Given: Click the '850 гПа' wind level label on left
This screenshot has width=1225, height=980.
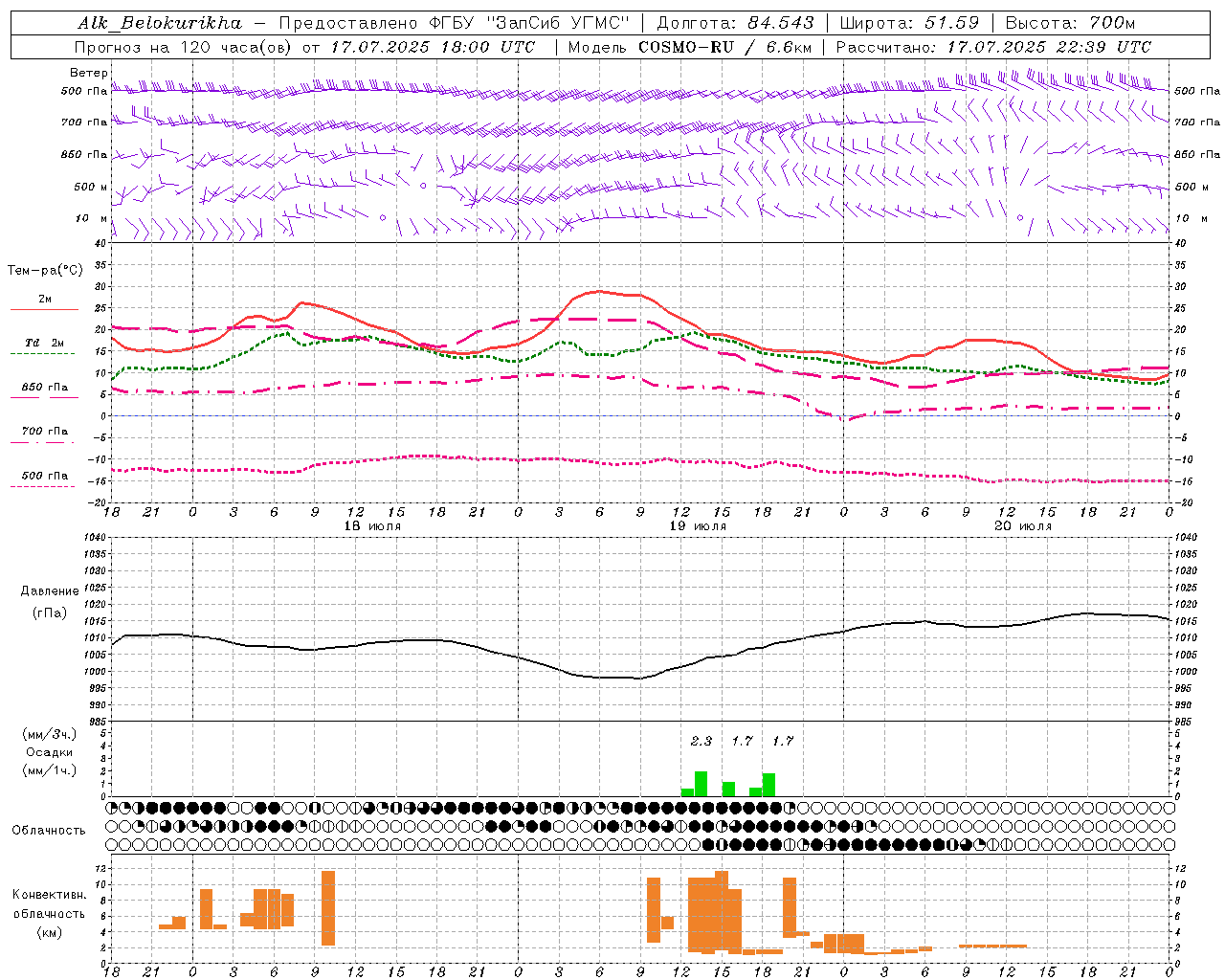Looking at the screenshot, I should (84, 154).
